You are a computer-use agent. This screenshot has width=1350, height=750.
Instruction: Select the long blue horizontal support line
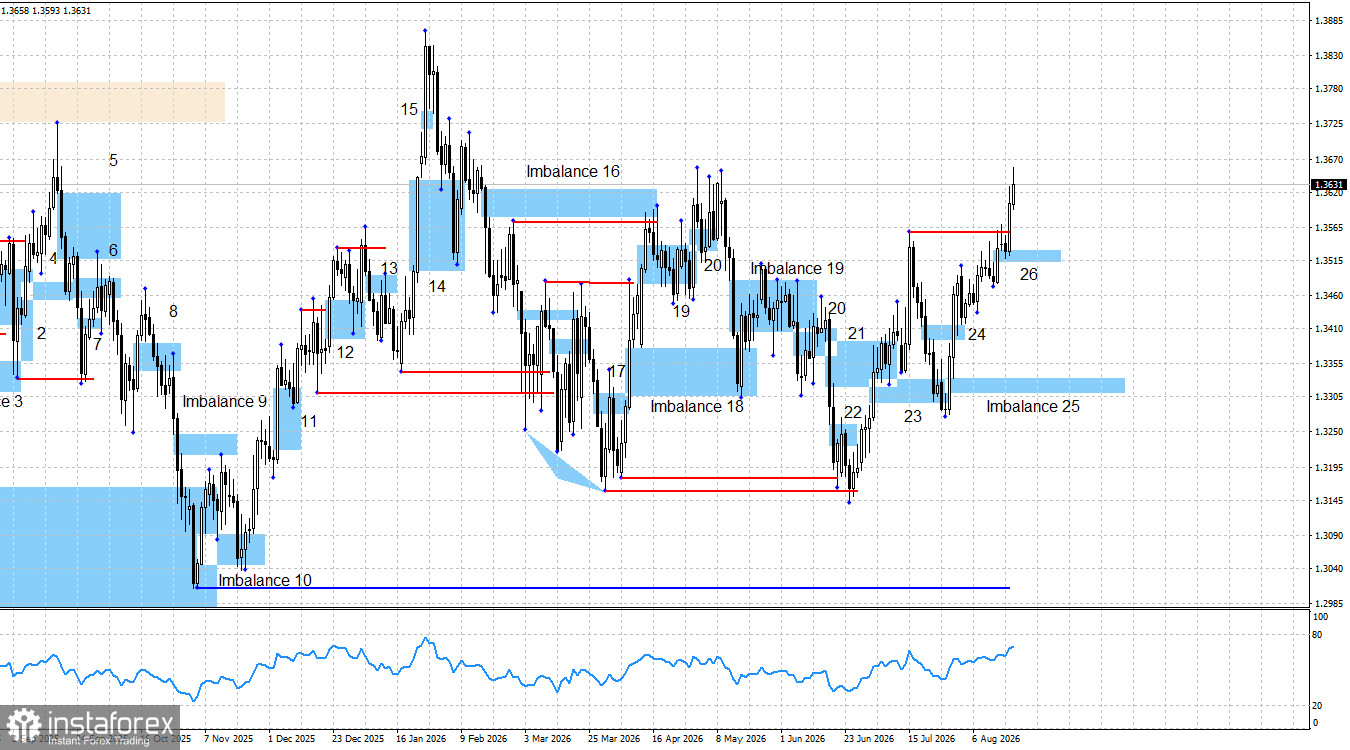[603, 588]
